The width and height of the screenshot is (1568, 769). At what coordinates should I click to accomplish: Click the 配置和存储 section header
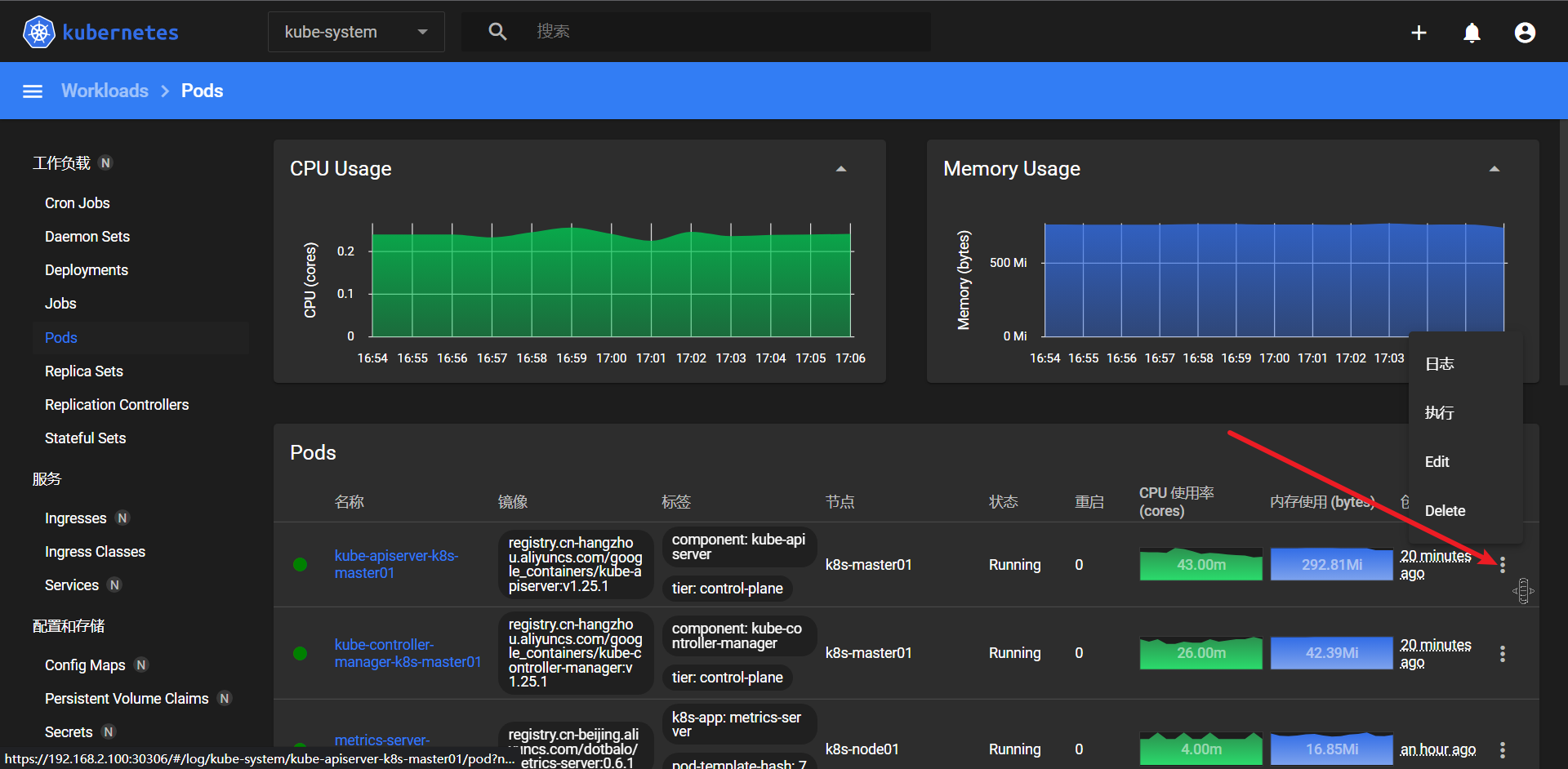(69, 625)
